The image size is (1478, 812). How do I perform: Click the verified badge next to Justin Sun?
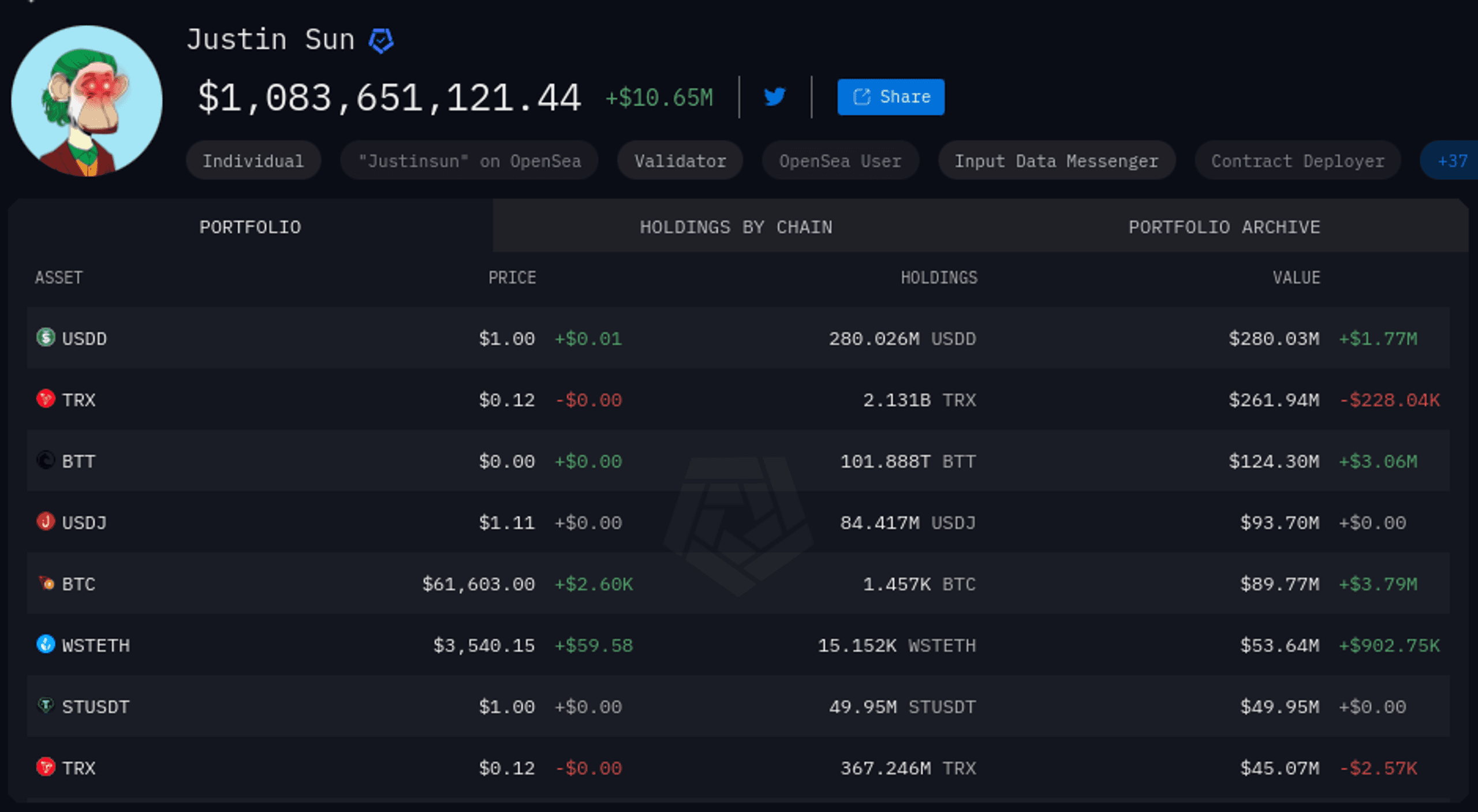pos(381,41)
